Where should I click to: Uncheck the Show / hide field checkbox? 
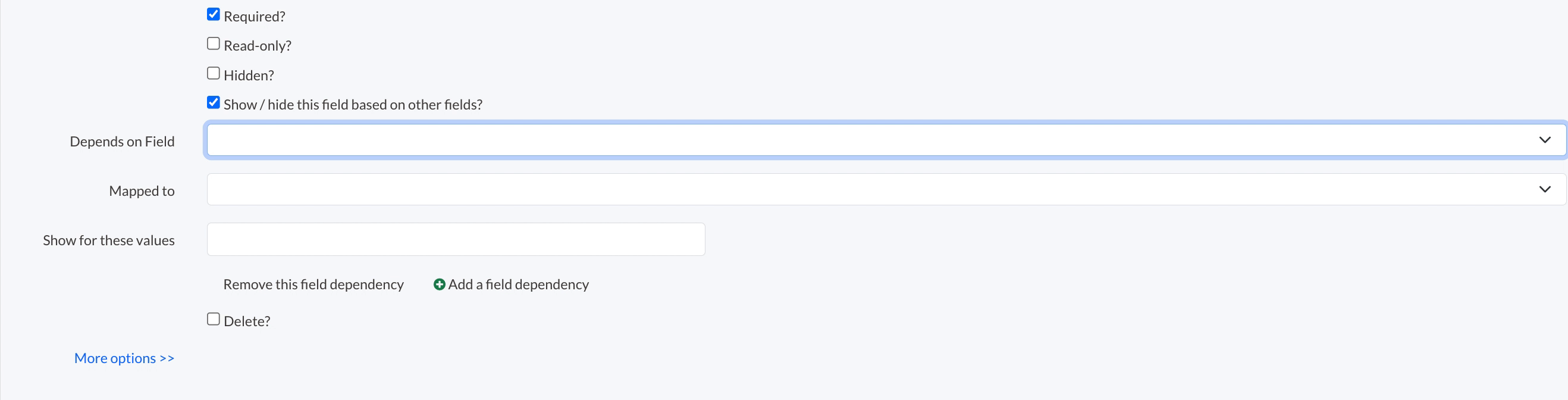tap(214, 103)
